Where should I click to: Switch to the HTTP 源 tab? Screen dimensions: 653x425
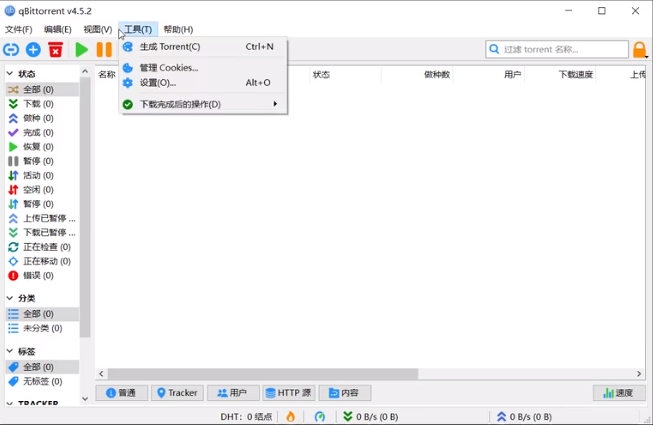(x=289, y=393)
